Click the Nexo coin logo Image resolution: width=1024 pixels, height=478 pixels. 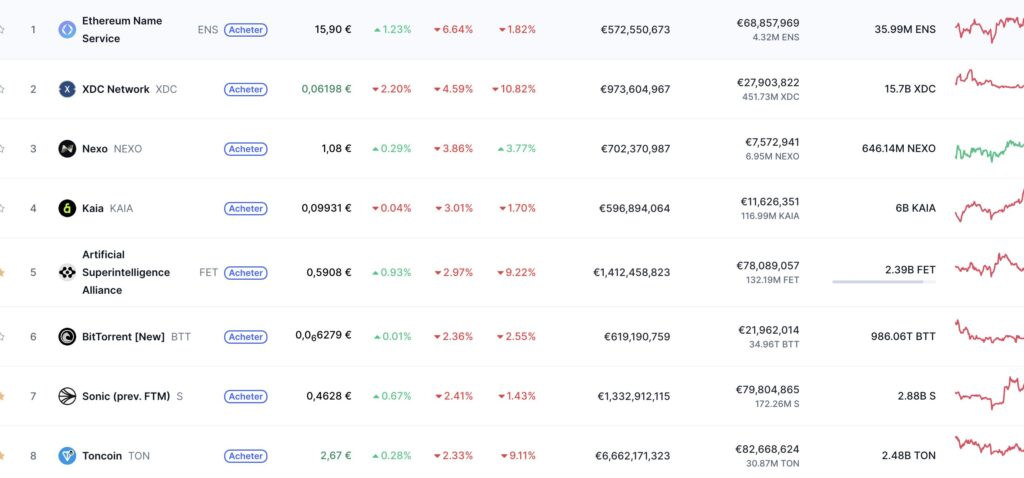coord(67,149)
